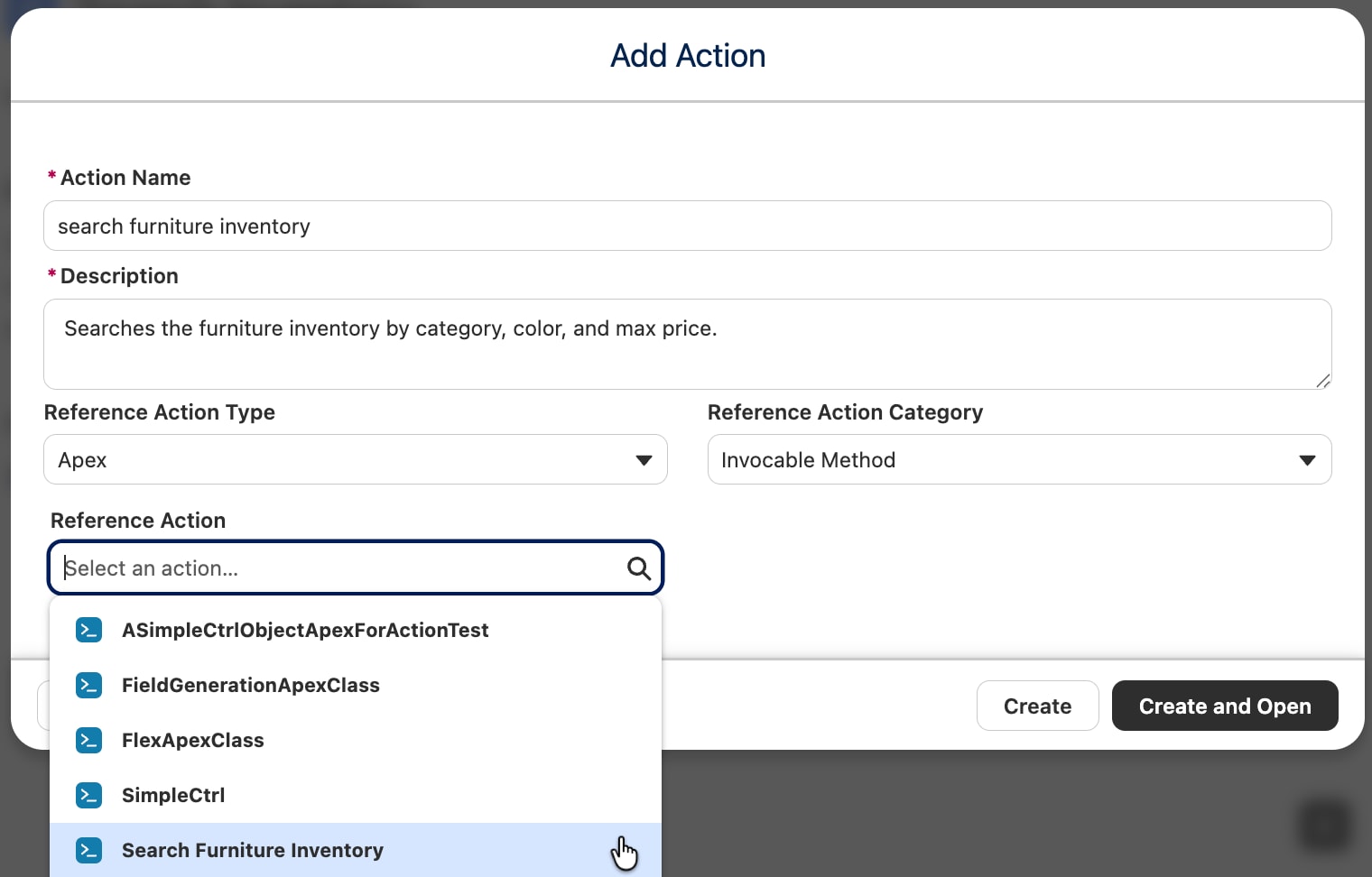Click the Reference Action Type label
The height and width of the screenshot is (877, 1372).
click(160, 412)
